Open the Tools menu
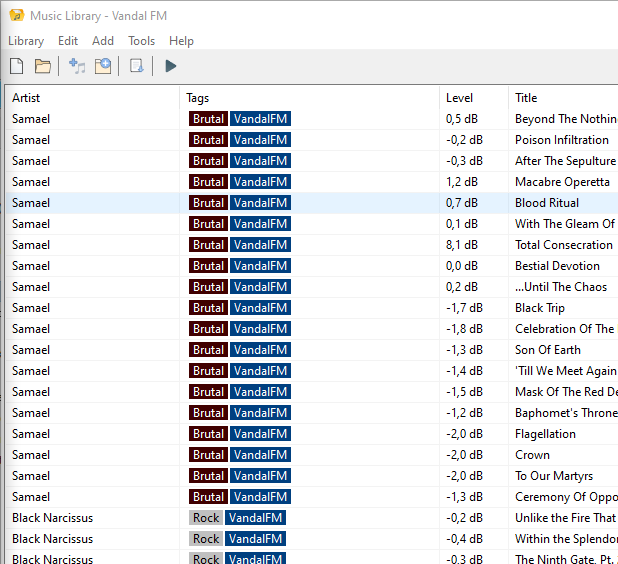 (x=141, y=41)
